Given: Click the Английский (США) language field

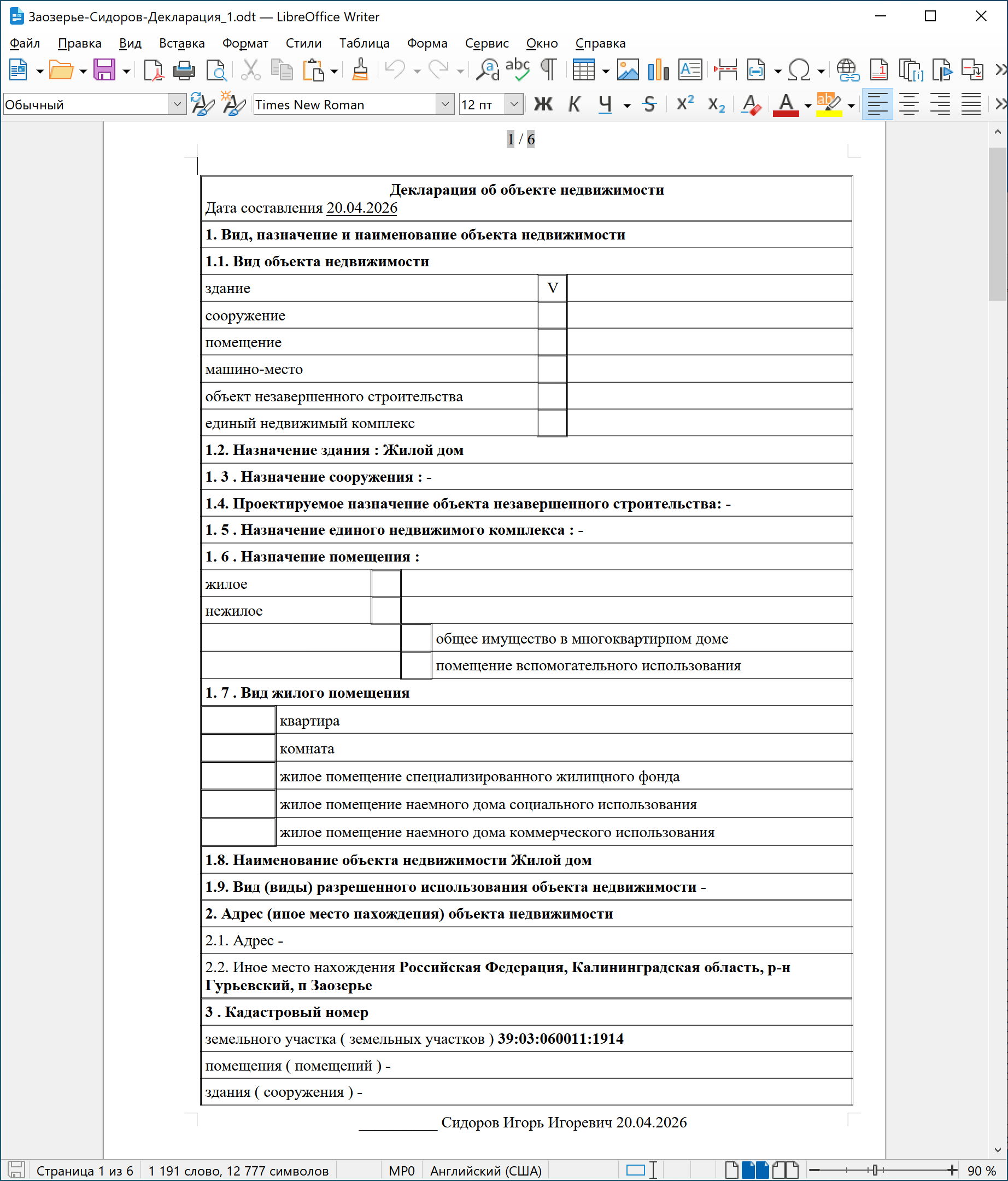Looking at the screenshot, I should pos(486,1171).
